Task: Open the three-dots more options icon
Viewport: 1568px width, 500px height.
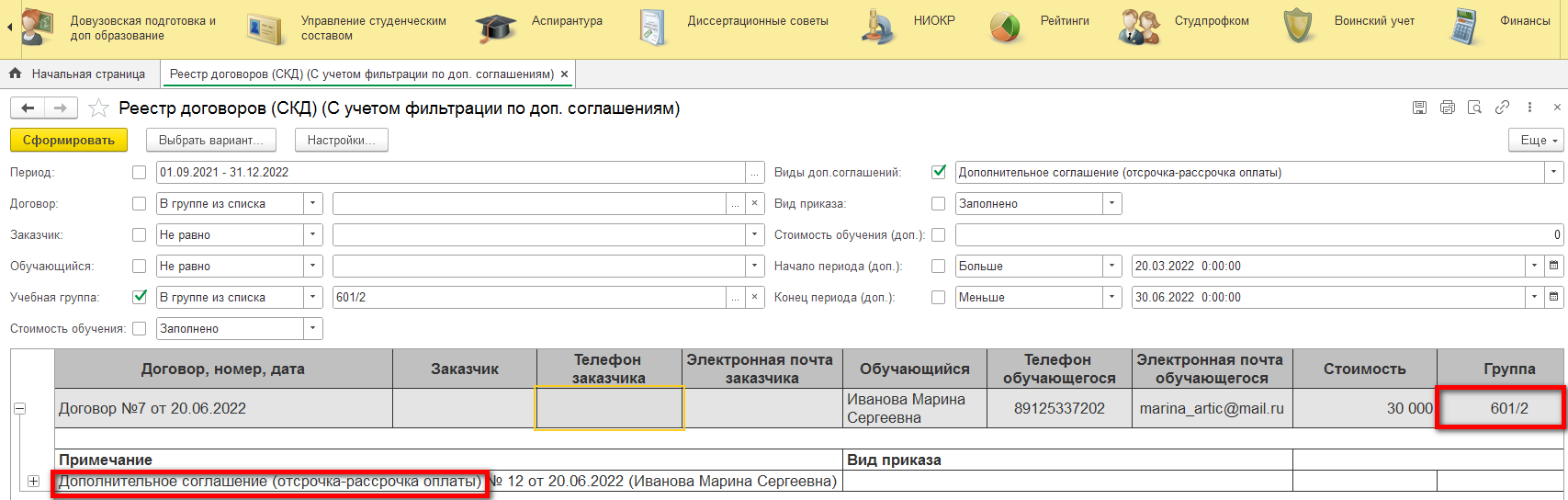Action: [1529, 108]
